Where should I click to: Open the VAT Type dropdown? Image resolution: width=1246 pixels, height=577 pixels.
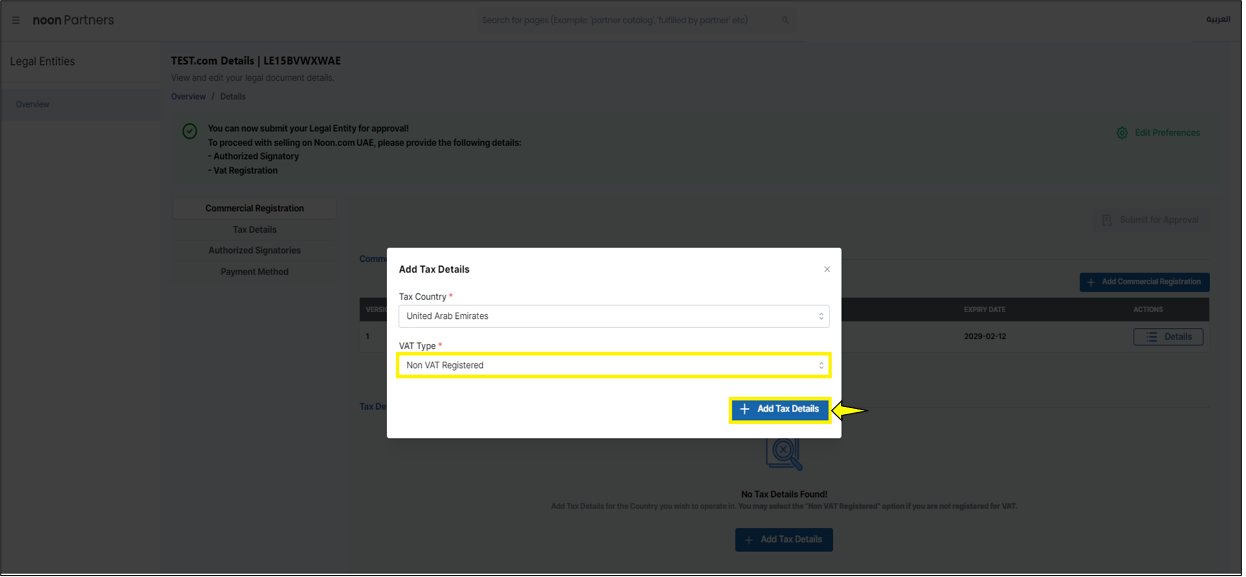tap(613, 365)
